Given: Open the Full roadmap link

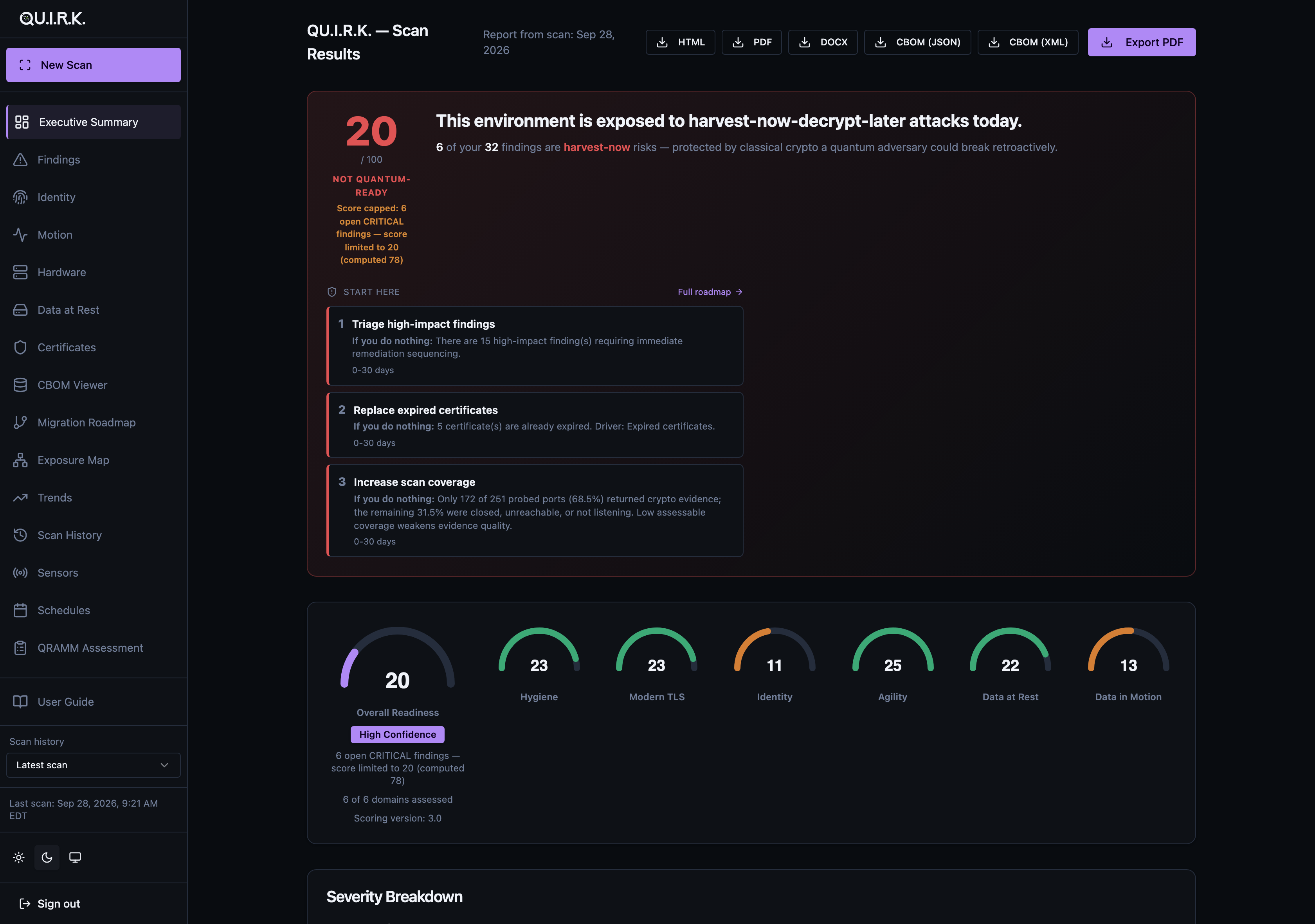Looking at the screenshot, I should [x=710, y=292].
